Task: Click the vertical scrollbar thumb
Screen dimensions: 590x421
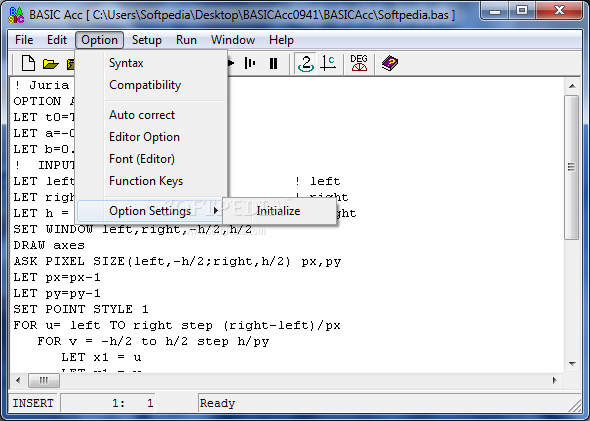Action: click(572, 167)
